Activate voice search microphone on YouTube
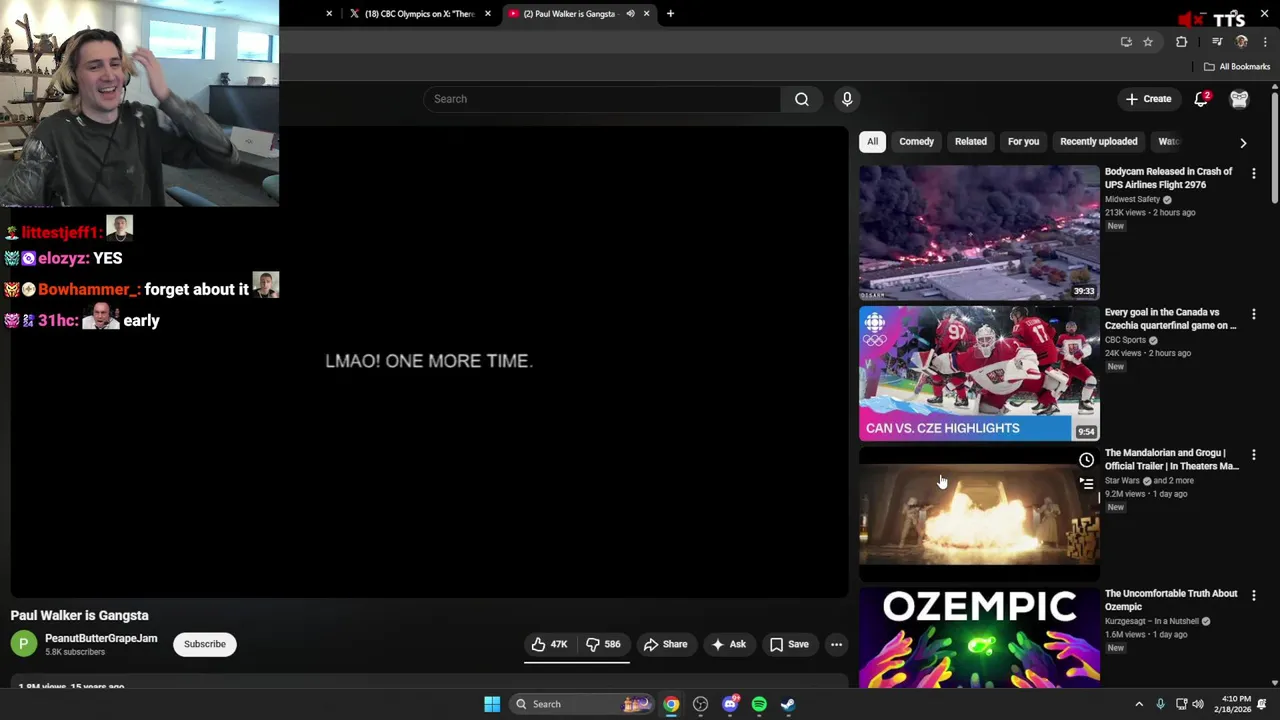Image resolution: width=1280 pixels, height=720 pixels. [847, 99]
